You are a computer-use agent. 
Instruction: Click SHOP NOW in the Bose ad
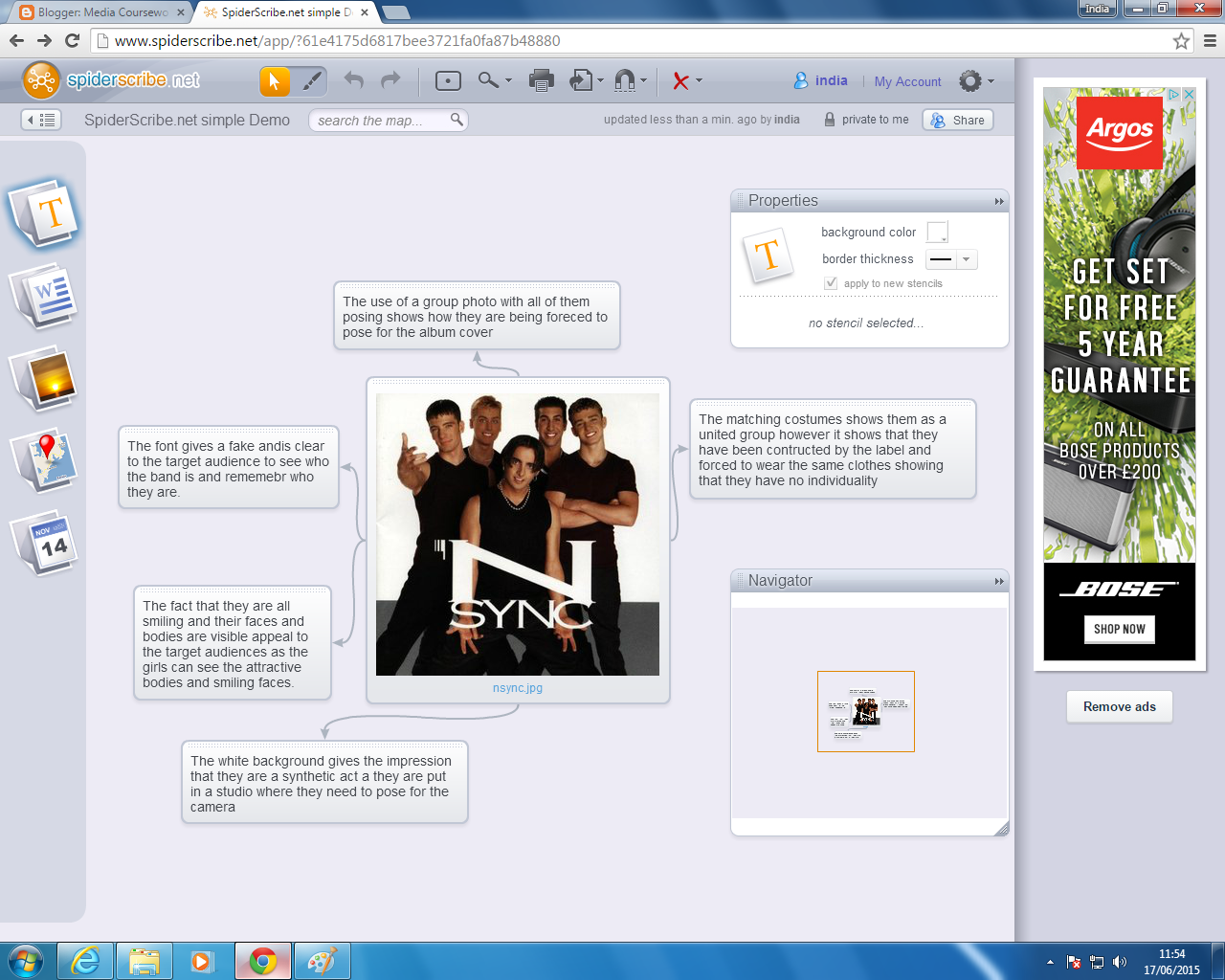tap(1119, 629)
